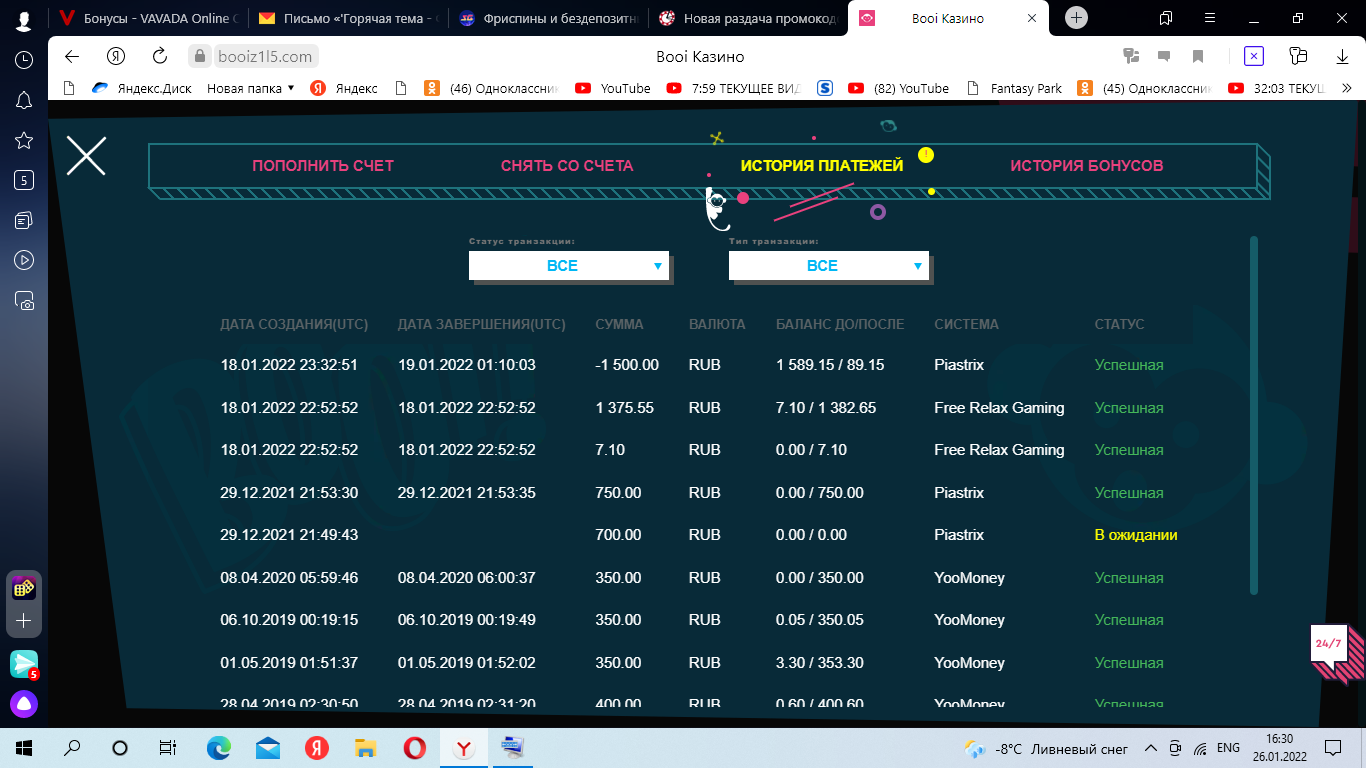Viewport: 1366px width, 768px height.
Task: Click the ДАТА СОЗДАНИЯ(UTC) column header
Action: point(294,324)
